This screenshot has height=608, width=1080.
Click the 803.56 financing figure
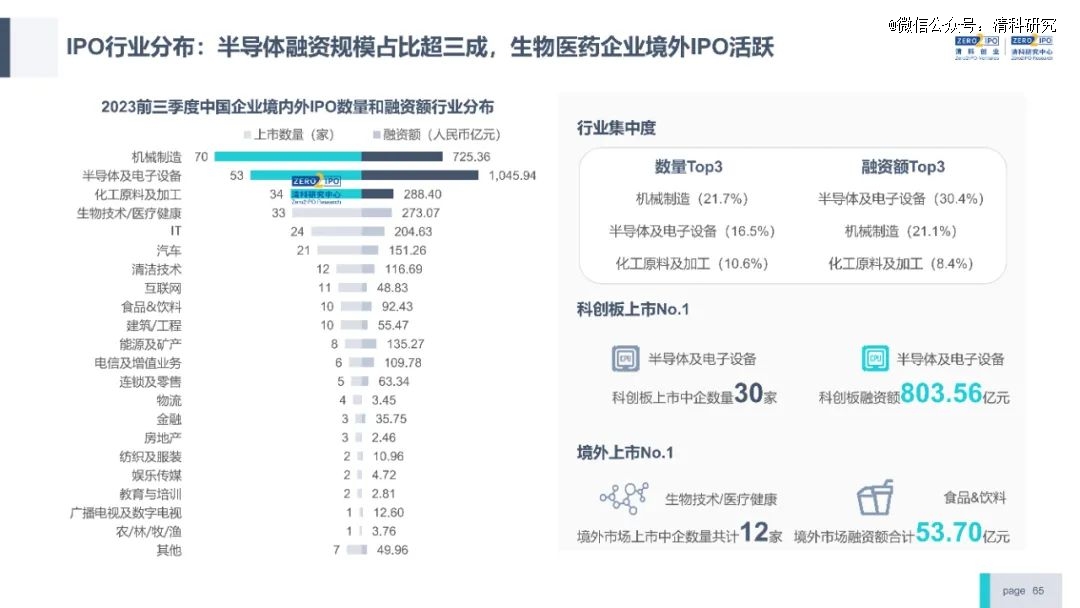pos(941,394)
